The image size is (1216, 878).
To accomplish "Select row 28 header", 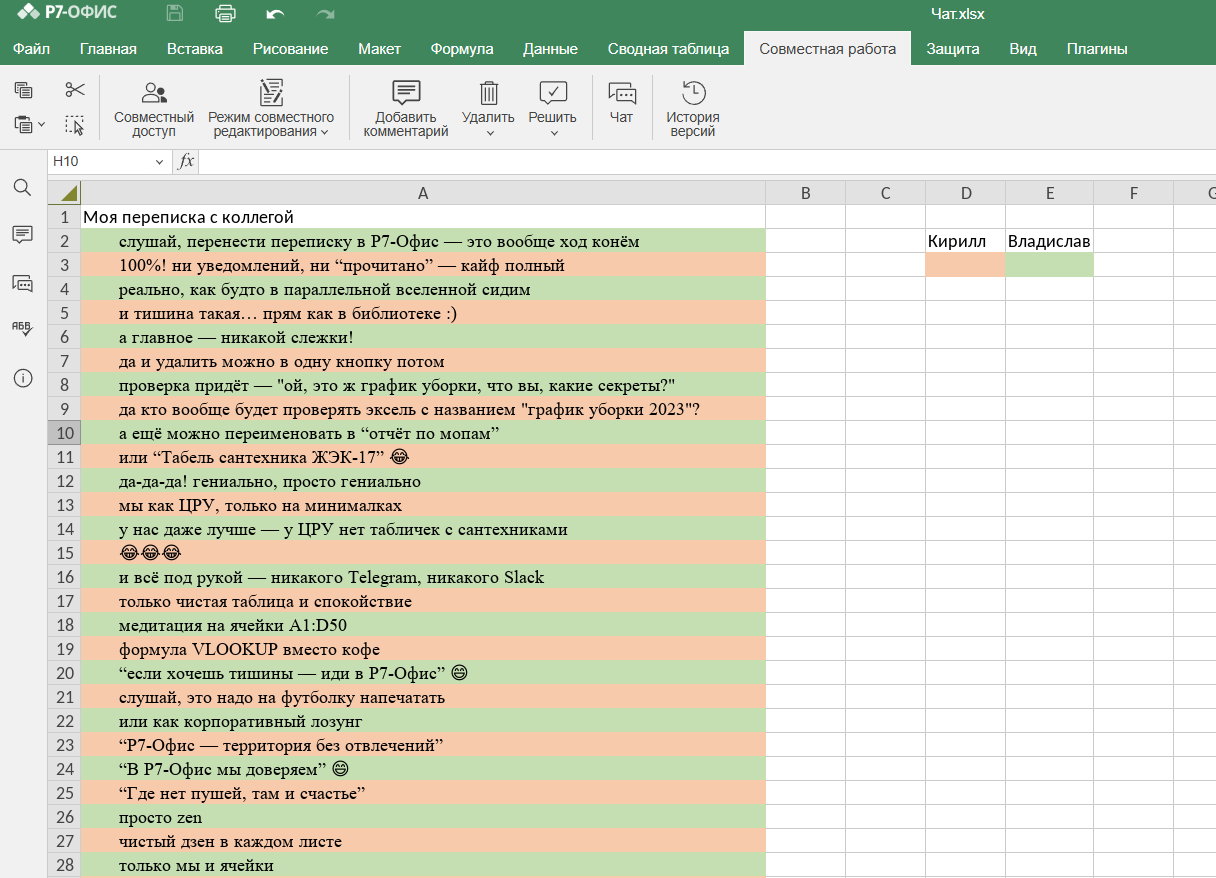I will (65, 865).
